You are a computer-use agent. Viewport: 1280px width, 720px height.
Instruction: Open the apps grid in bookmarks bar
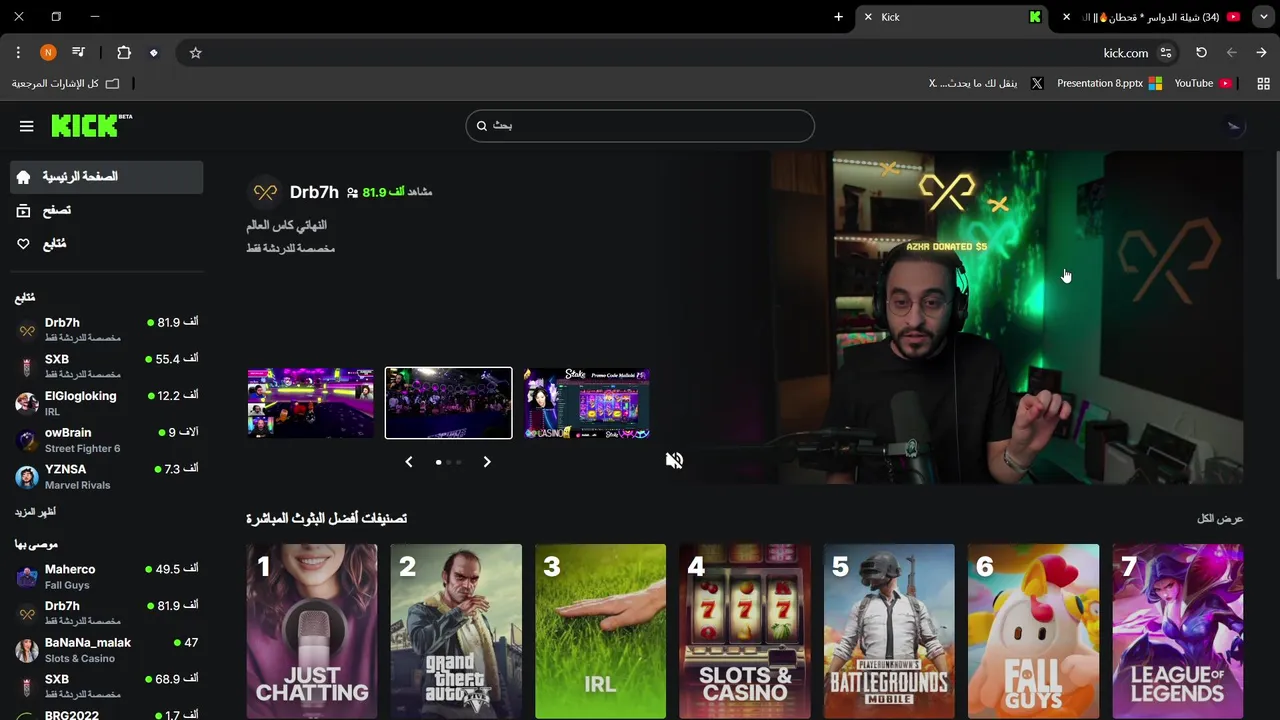[1263, 84]
